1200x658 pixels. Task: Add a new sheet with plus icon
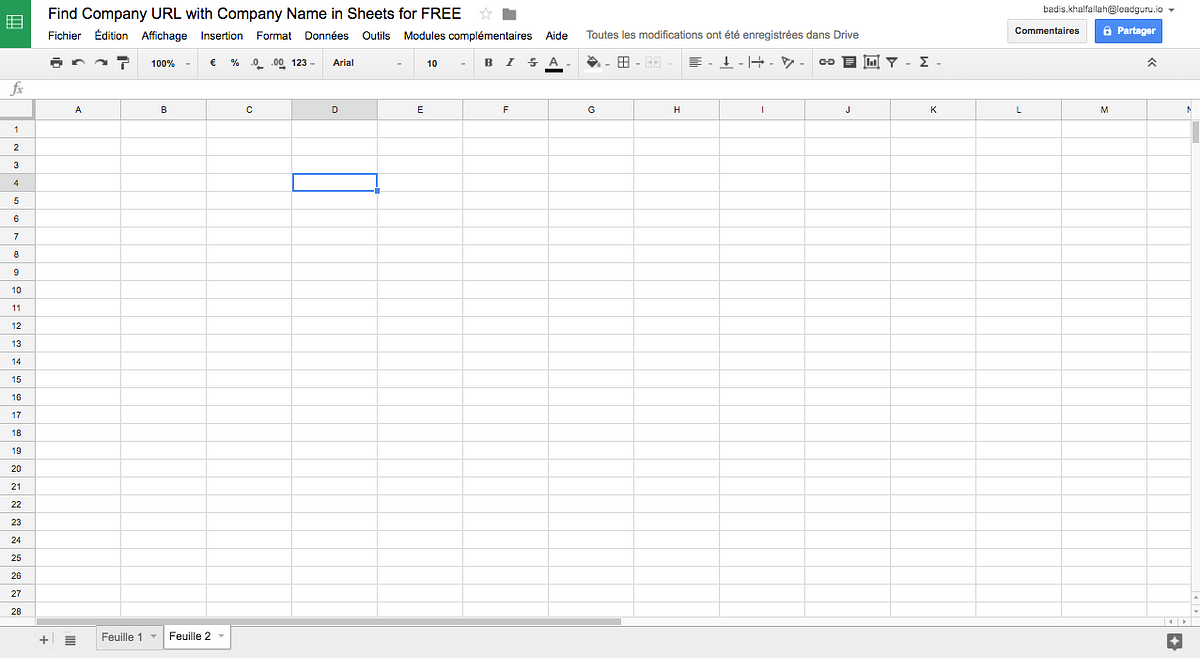(43, 639)
